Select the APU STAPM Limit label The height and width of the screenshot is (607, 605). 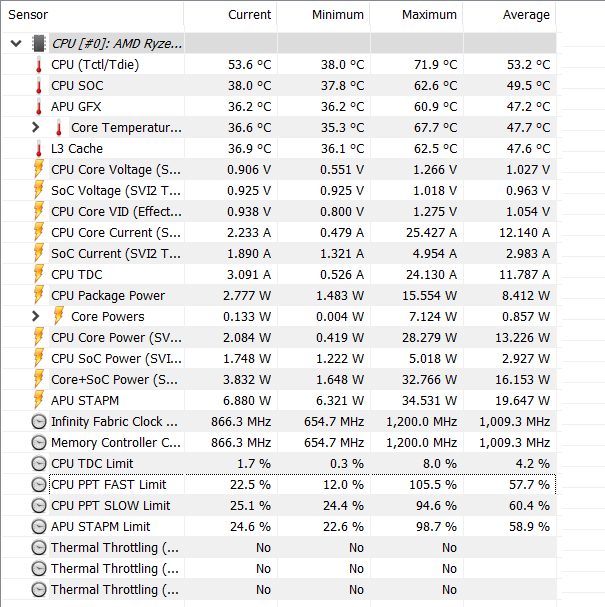click(x=100, y=526)
